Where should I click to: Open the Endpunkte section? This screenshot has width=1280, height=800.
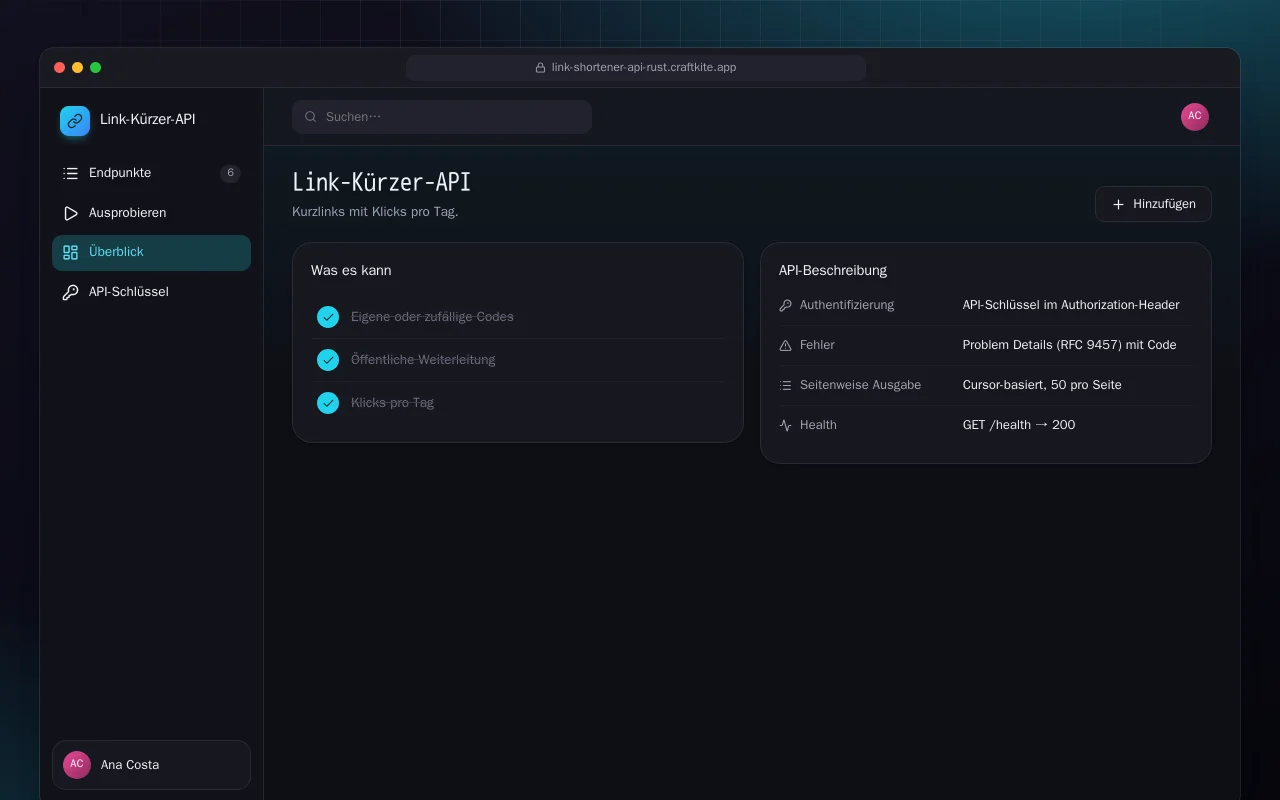(x=151, y=173)
